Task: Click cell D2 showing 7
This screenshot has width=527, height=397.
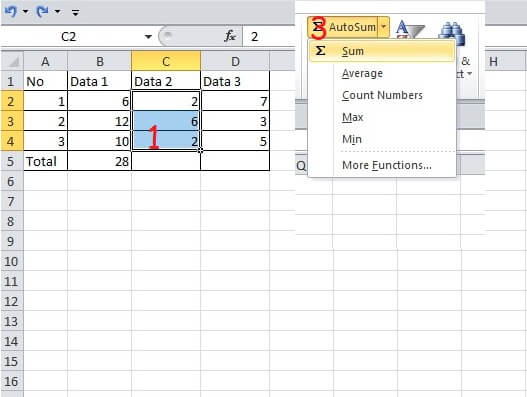Action: point(235,101)
